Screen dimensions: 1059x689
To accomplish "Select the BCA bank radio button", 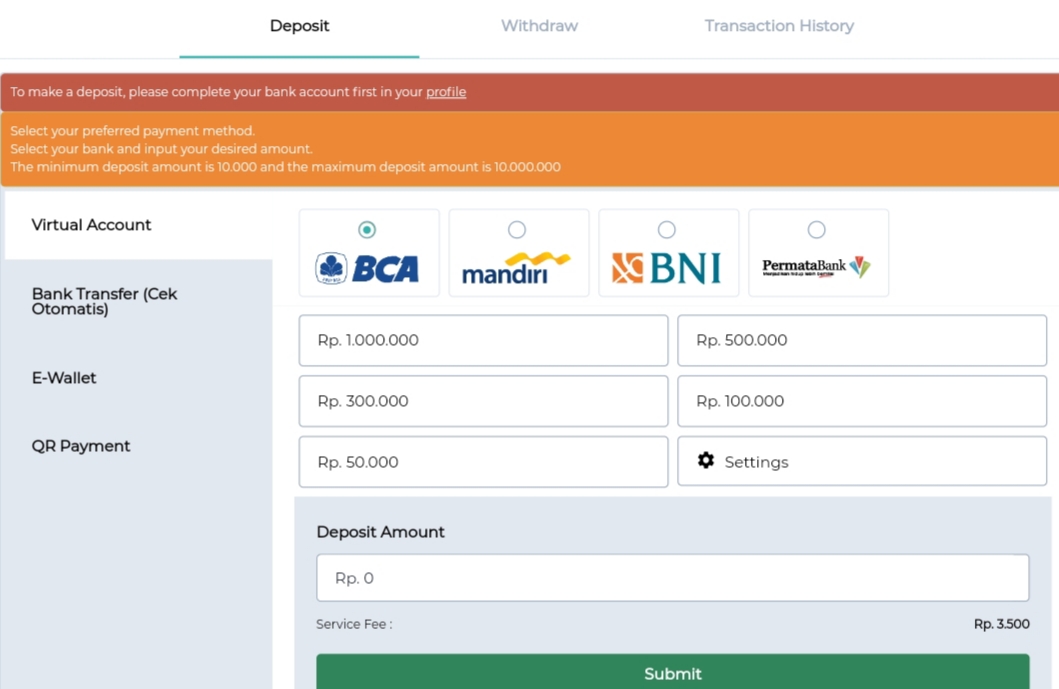I will [367, 230].
